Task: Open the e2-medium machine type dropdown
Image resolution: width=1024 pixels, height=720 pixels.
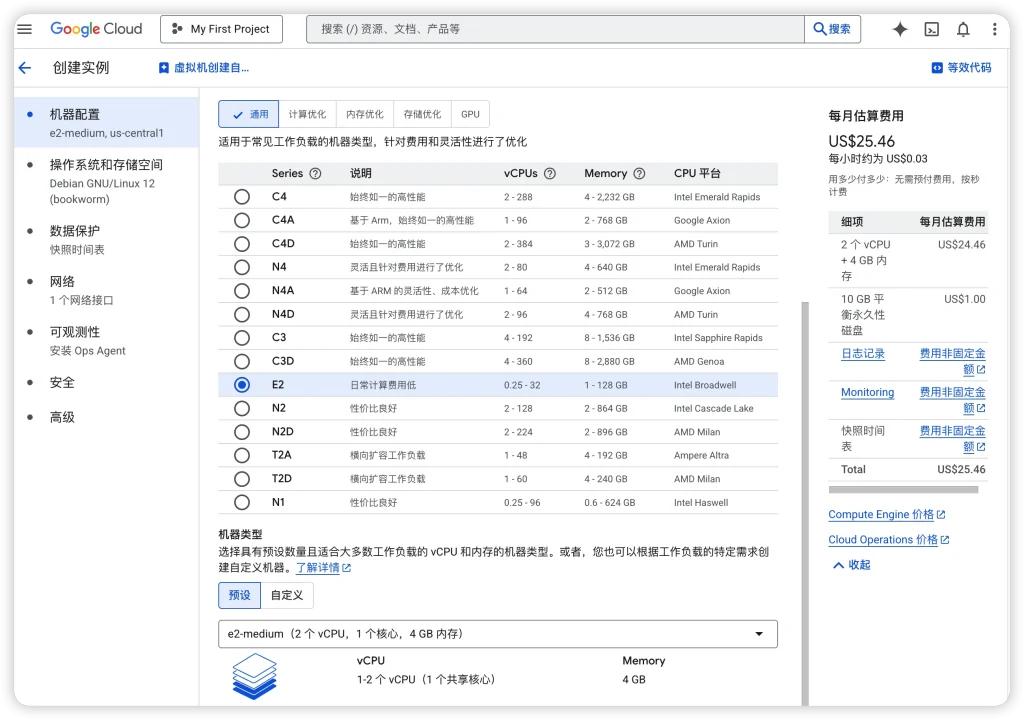Action: click(497, 634)
